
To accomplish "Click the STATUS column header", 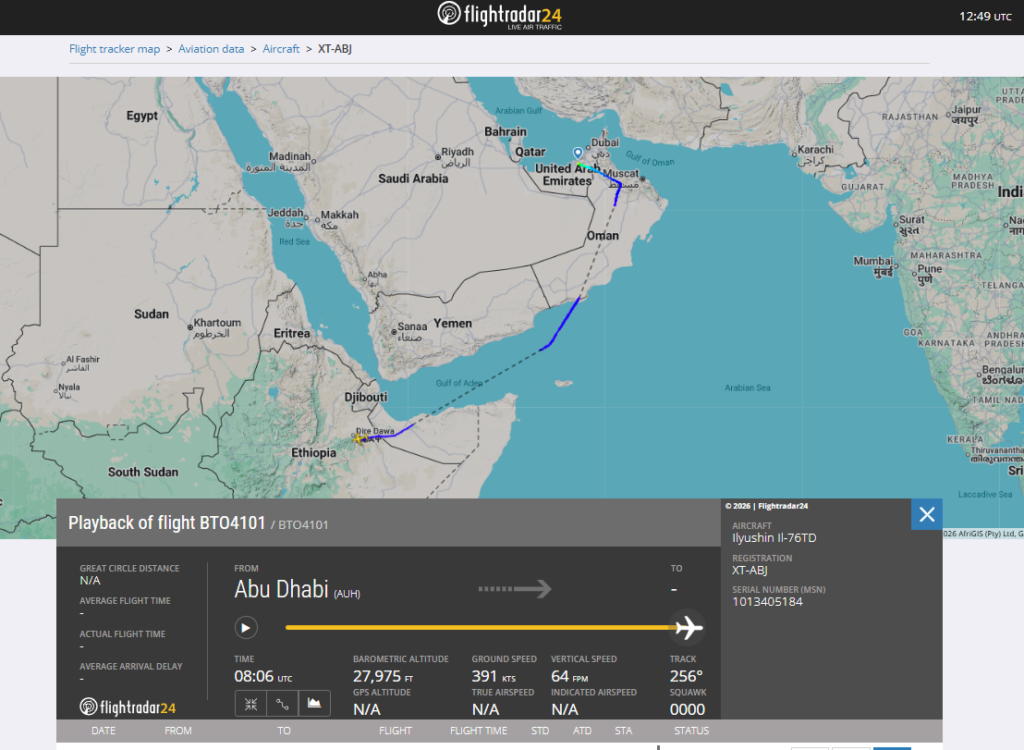I will click(x=691, y=730).
